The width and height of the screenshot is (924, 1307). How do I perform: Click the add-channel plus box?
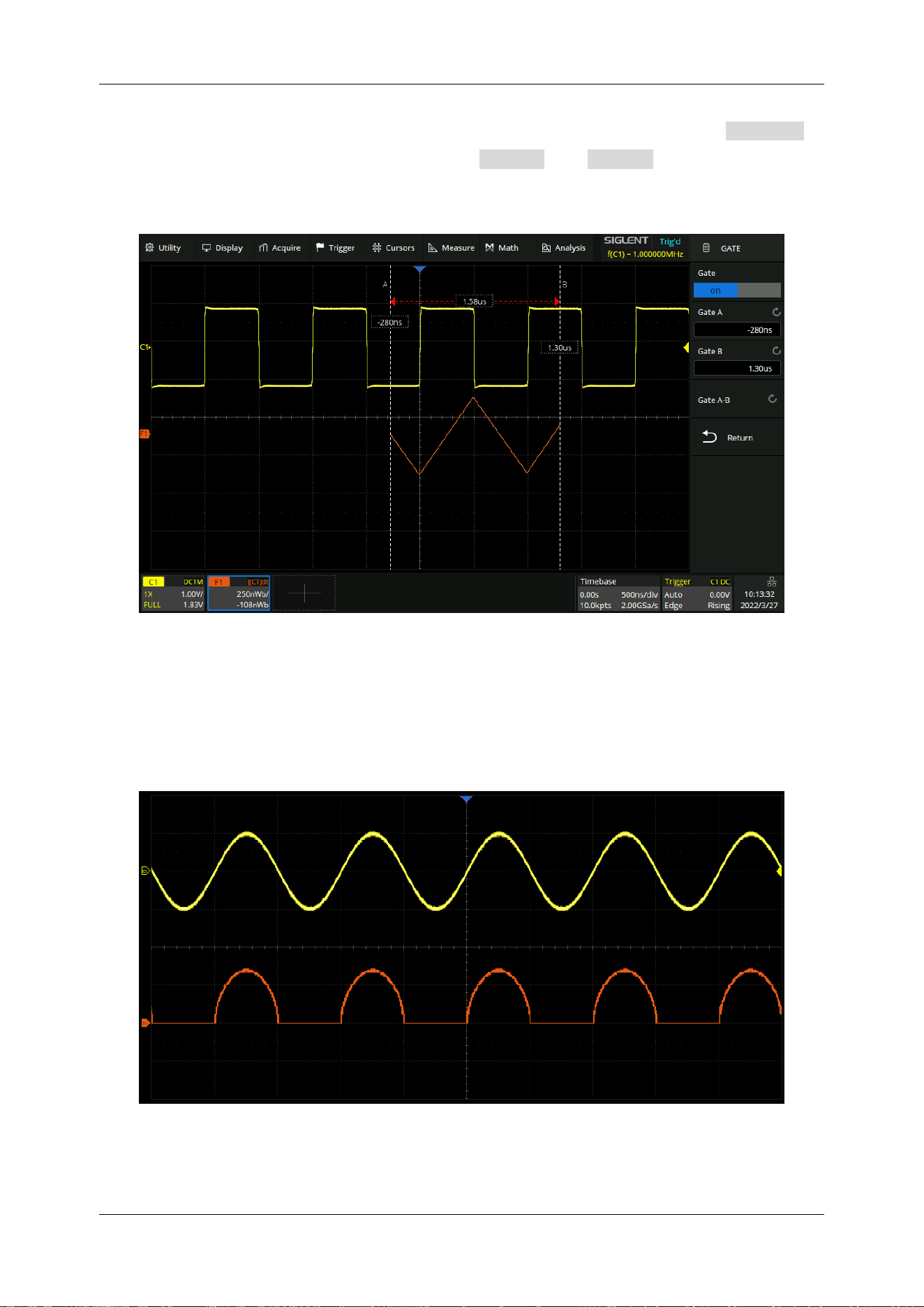coord(304,593)
